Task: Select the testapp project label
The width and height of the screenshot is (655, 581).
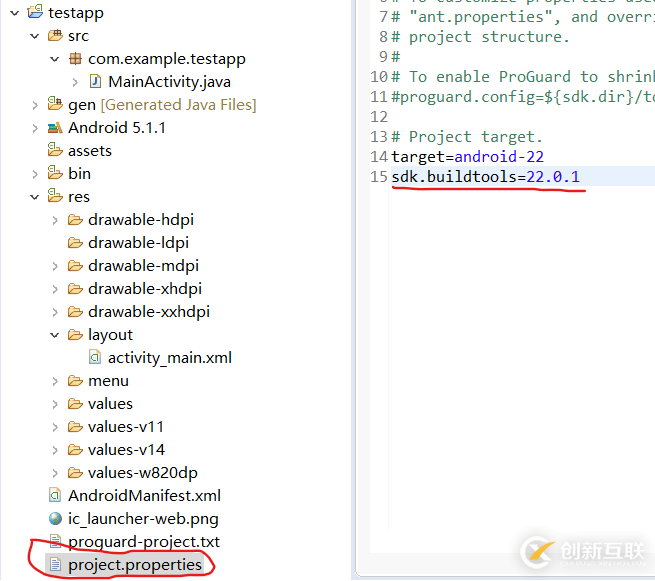Action: pyautogui.click(x=76, y=13)
